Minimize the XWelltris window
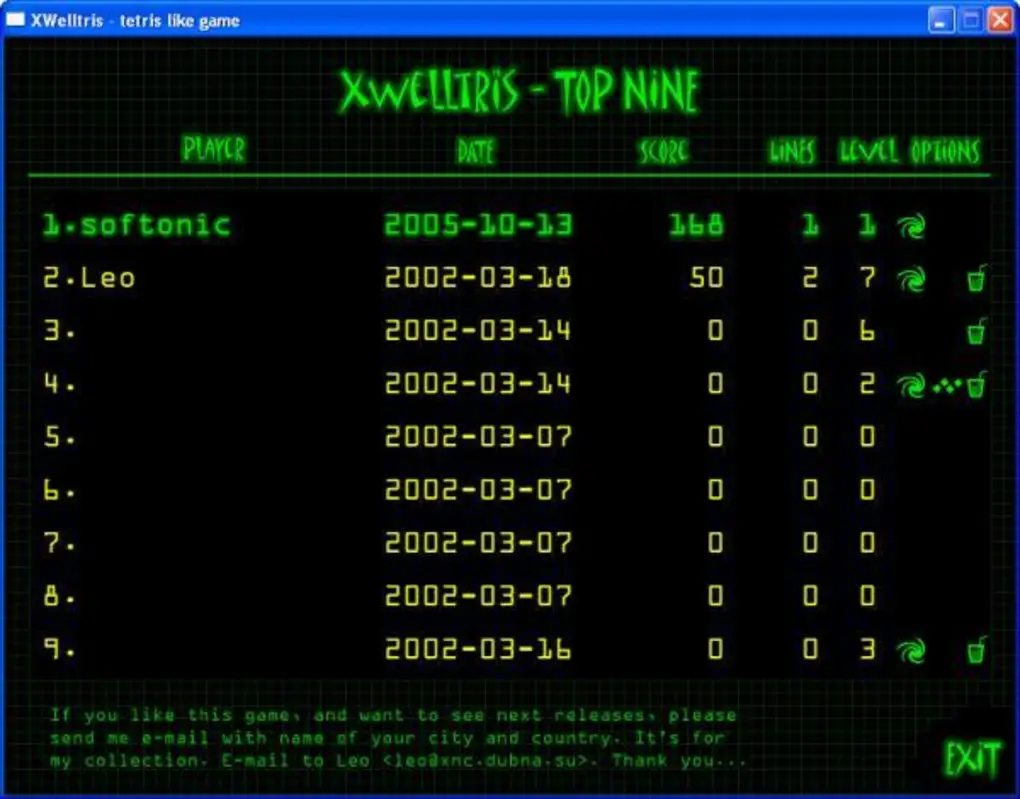This screenshot has height=799, width=1020. point(940,20)
